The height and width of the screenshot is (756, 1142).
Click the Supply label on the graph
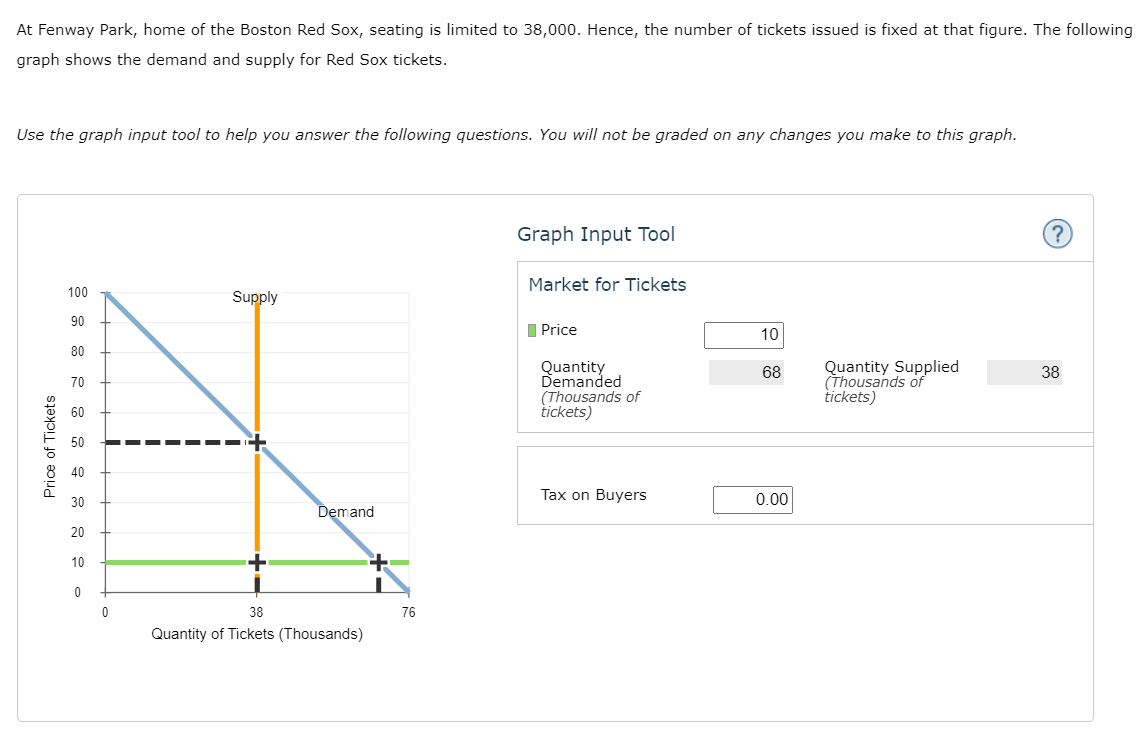[255, 297]
